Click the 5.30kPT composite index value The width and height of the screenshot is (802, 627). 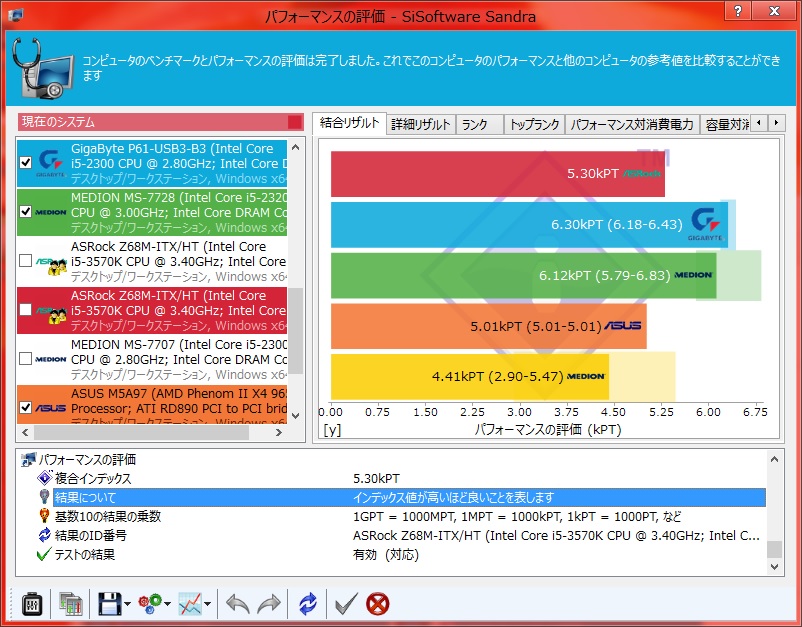tap(376, 479)
